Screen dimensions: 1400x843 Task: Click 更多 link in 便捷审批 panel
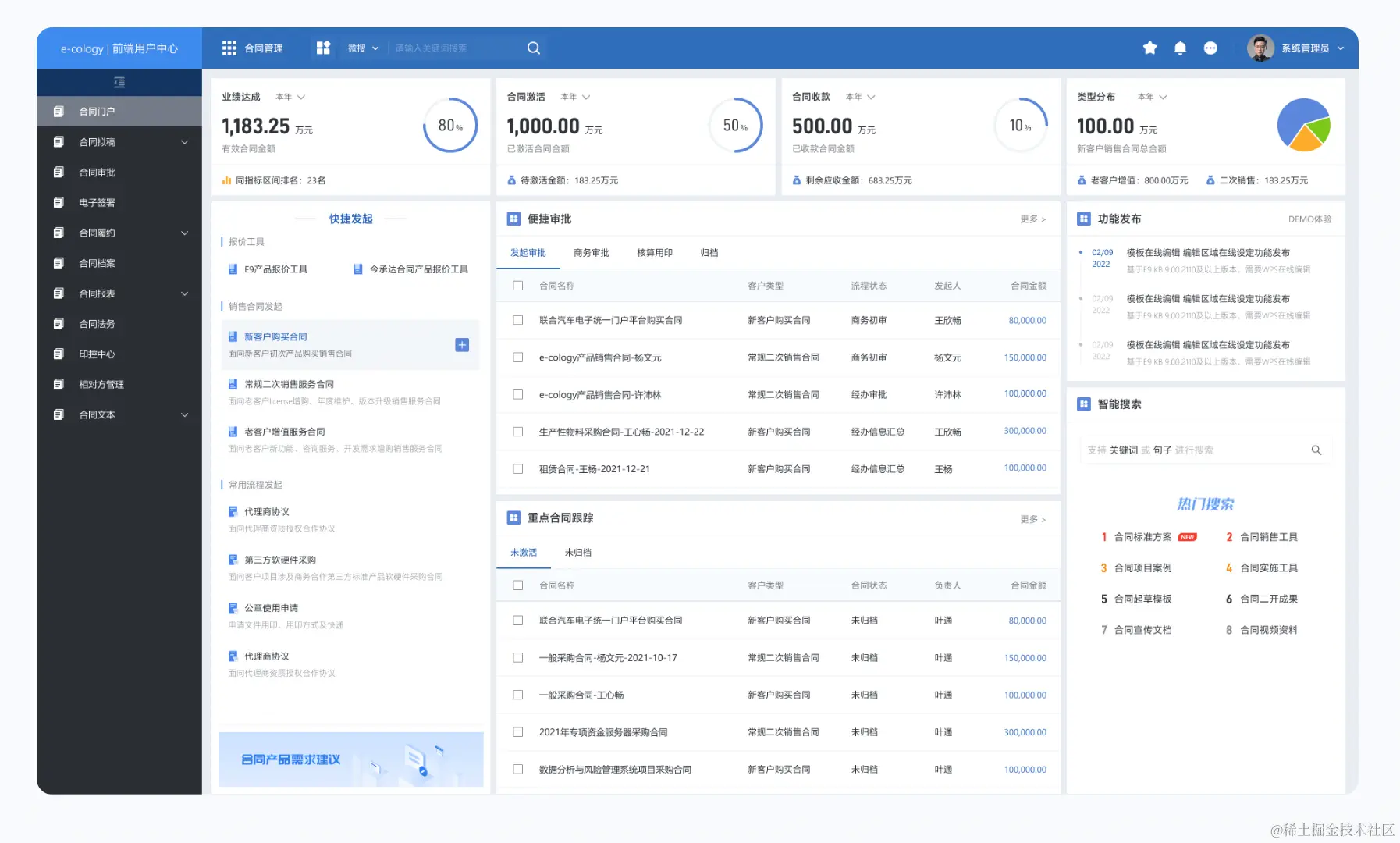[x=1032, y=219]
